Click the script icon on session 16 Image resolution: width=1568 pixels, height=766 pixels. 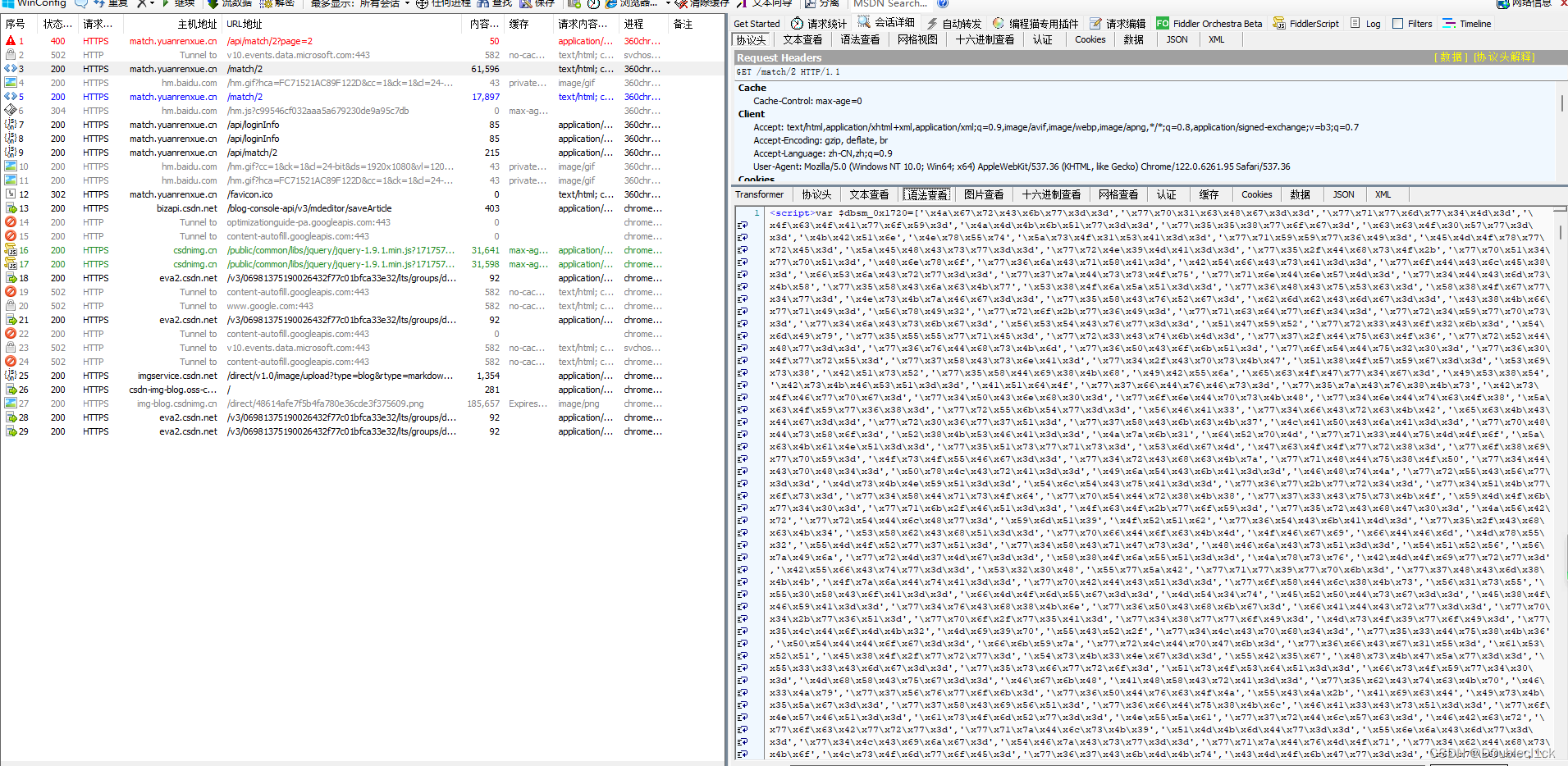[11, 250]
